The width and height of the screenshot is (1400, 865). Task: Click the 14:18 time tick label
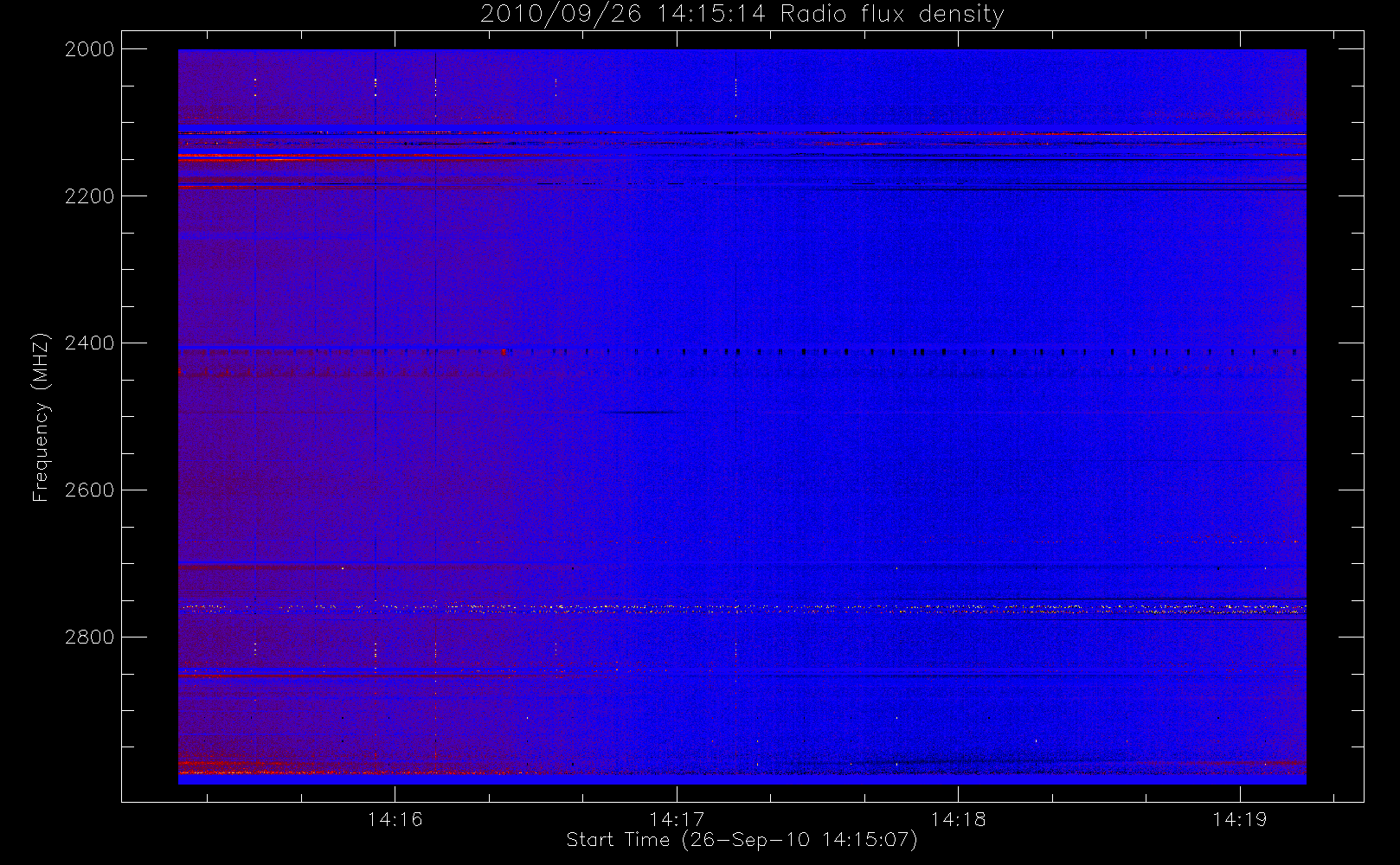959,819
